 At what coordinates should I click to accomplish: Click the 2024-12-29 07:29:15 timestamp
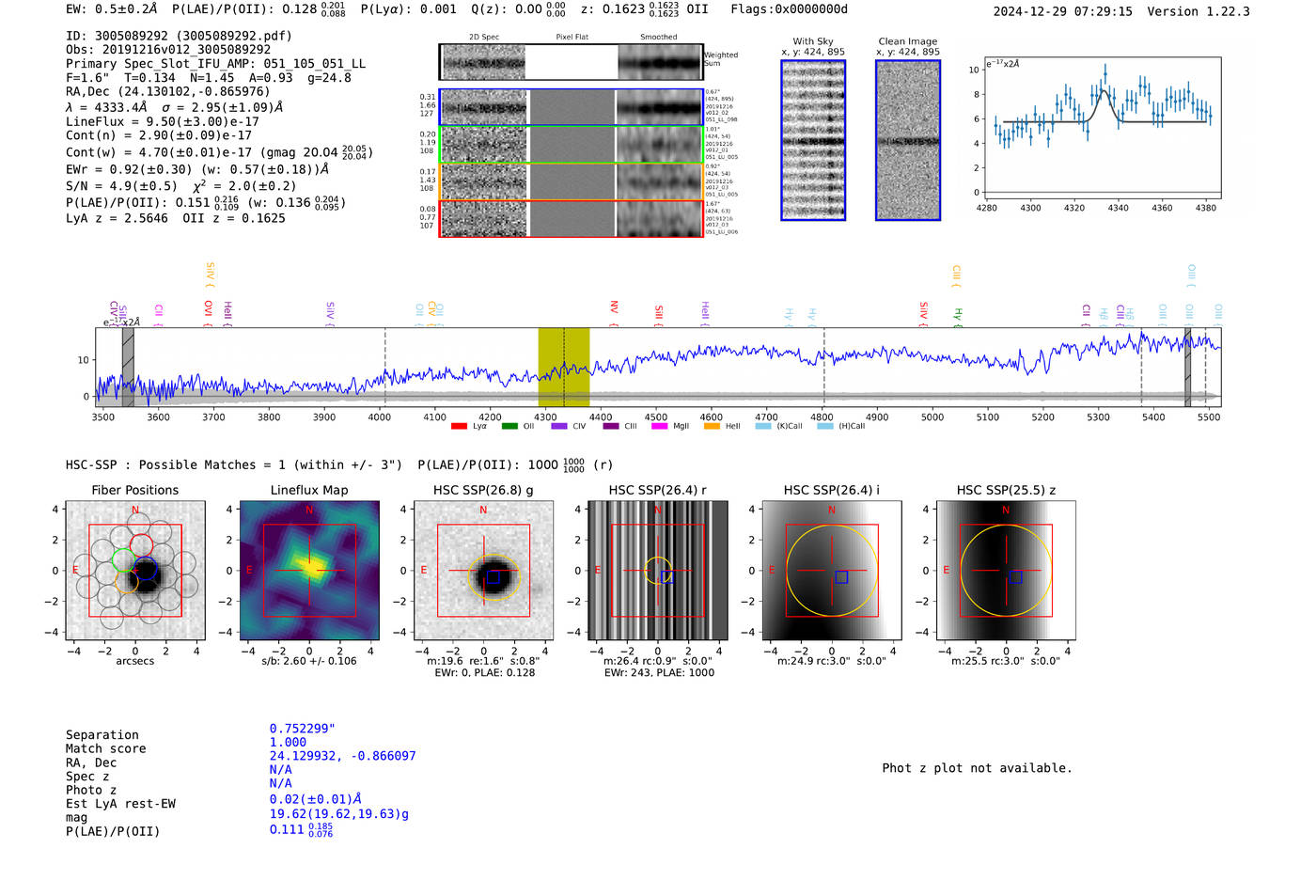coord(1063,11)
